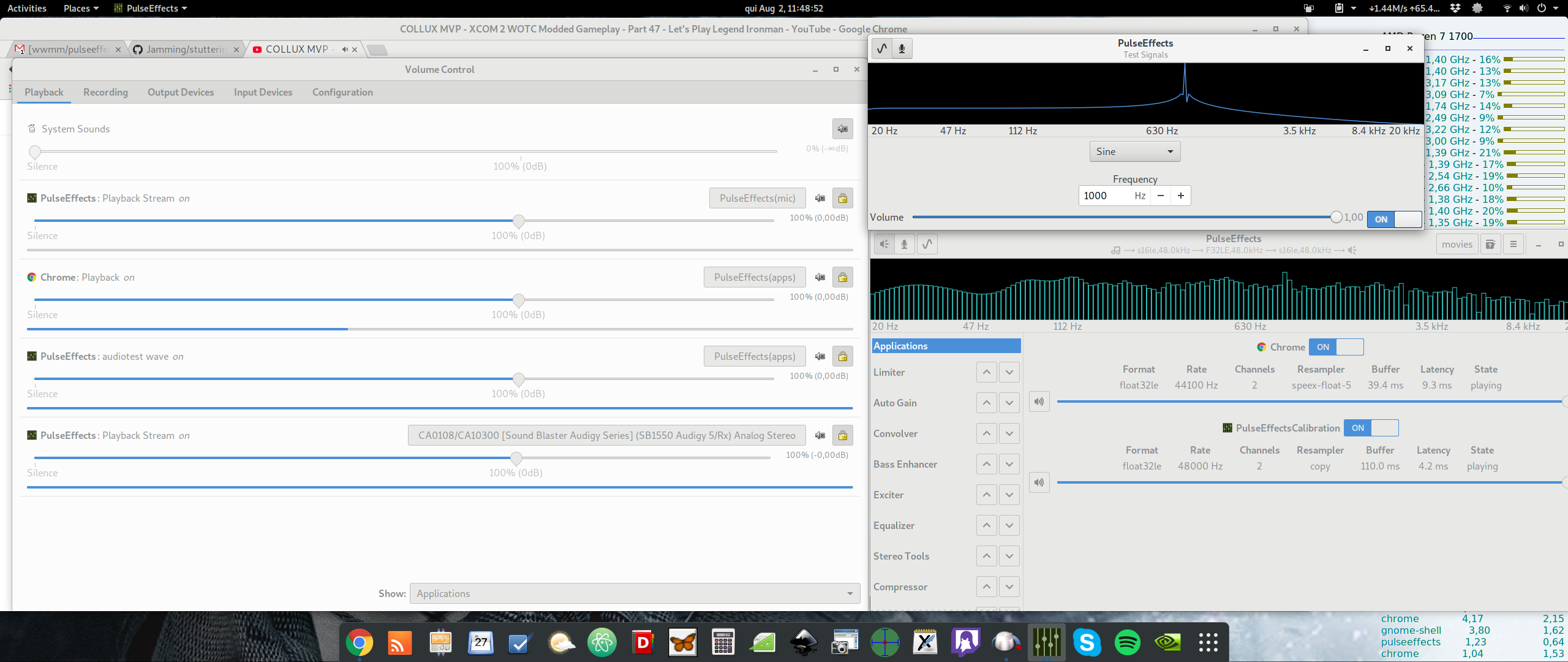Click test signal Volume slider handle
This screenshot has height=662, width=1568.
coord(1336,217)
